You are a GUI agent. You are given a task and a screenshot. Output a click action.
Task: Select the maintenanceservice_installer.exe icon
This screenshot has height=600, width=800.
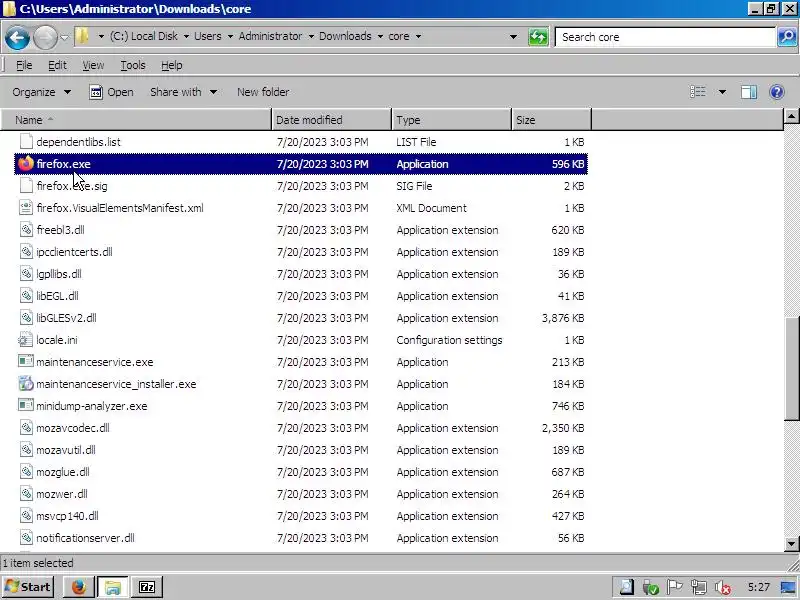[26, 384]
